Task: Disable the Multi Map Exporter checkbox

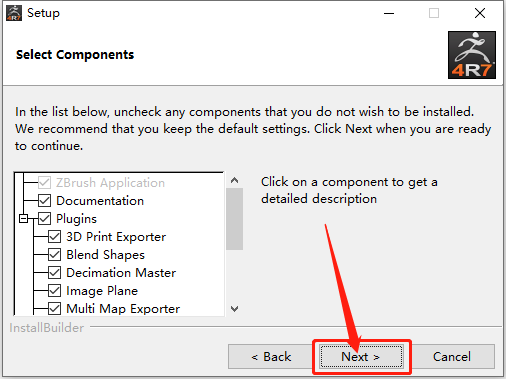Action: 54,309
